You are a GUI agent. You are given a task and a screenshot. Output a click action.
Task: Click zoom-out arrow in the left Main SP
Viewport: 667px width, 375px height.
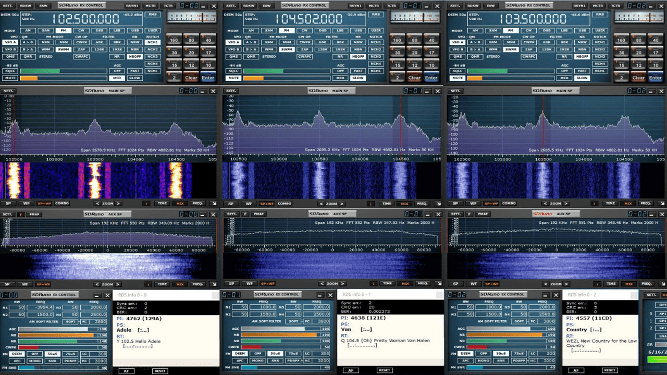tap(97, 204)
